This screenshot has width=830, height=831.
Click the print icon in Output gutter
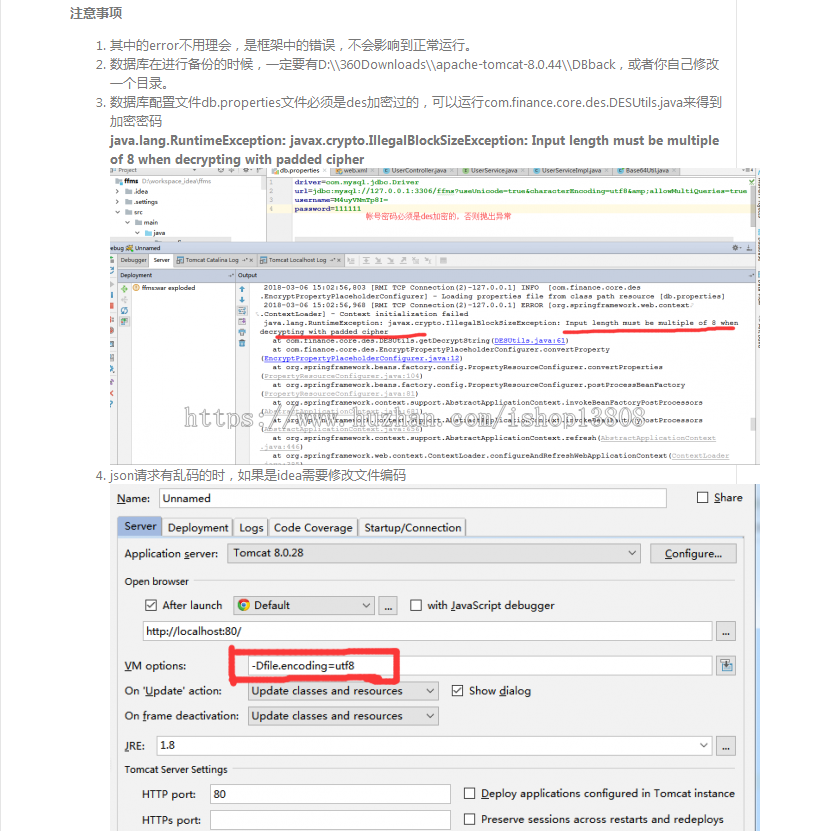tap(242, 332)
